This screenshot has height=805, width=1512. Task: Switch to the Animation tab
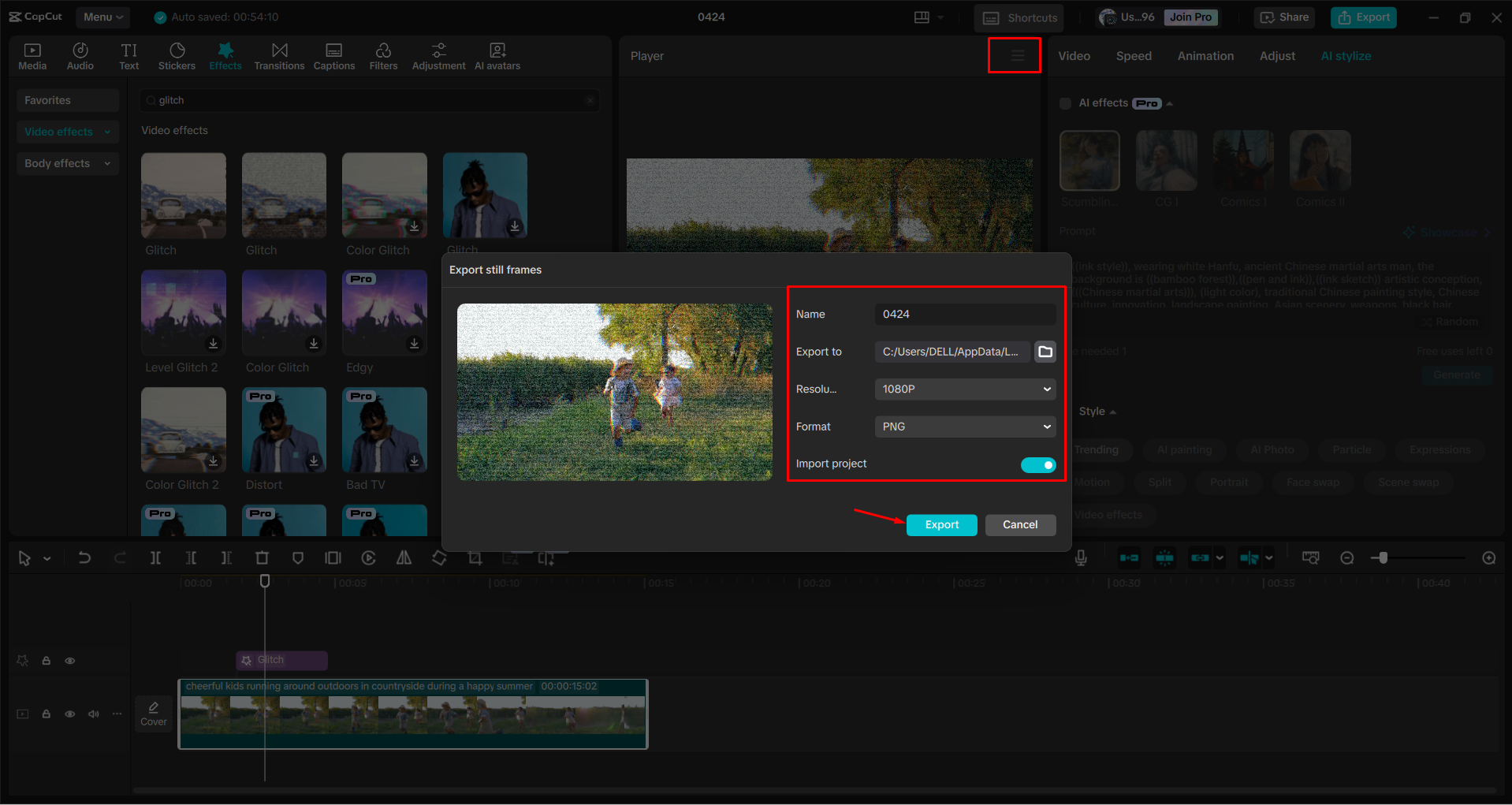(x=1205, y=55)
